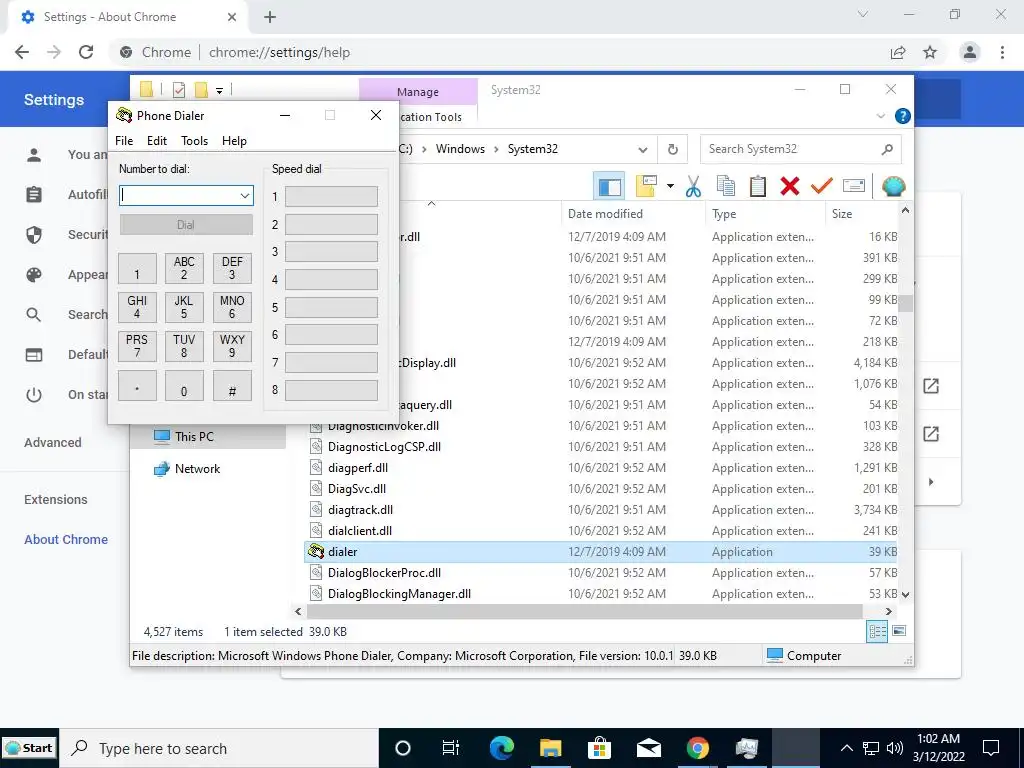Select the Manage tab in Explorer ribbon

[x=418, y=92]
